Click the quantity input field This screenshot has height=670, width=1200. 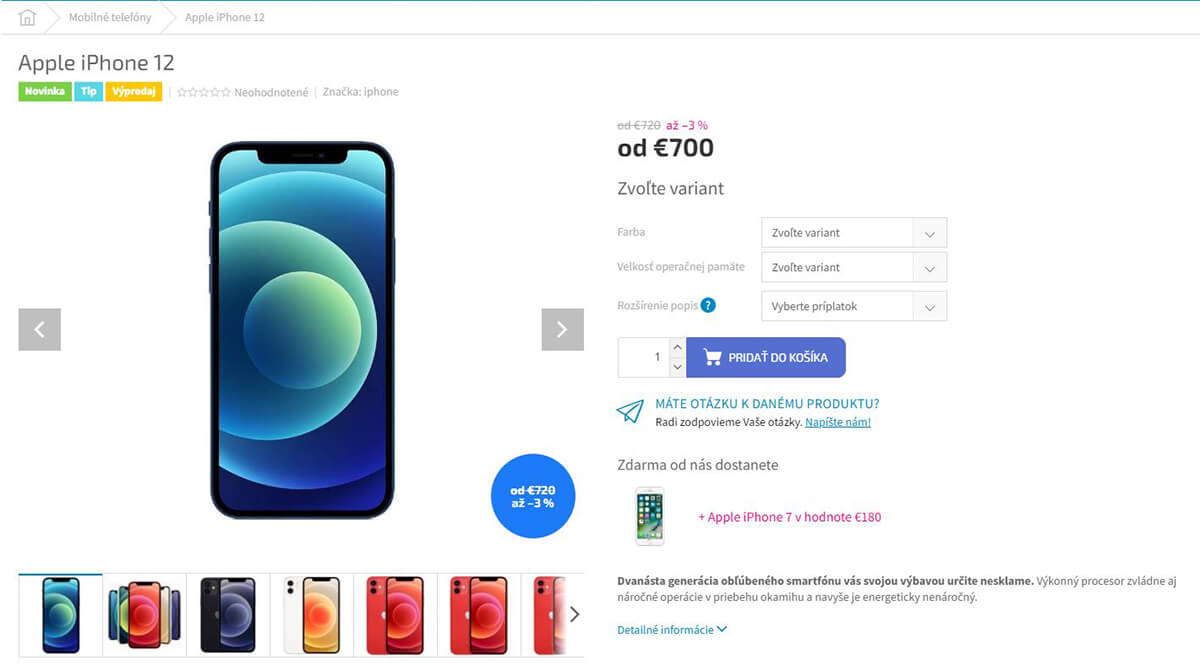pos(643,357)
